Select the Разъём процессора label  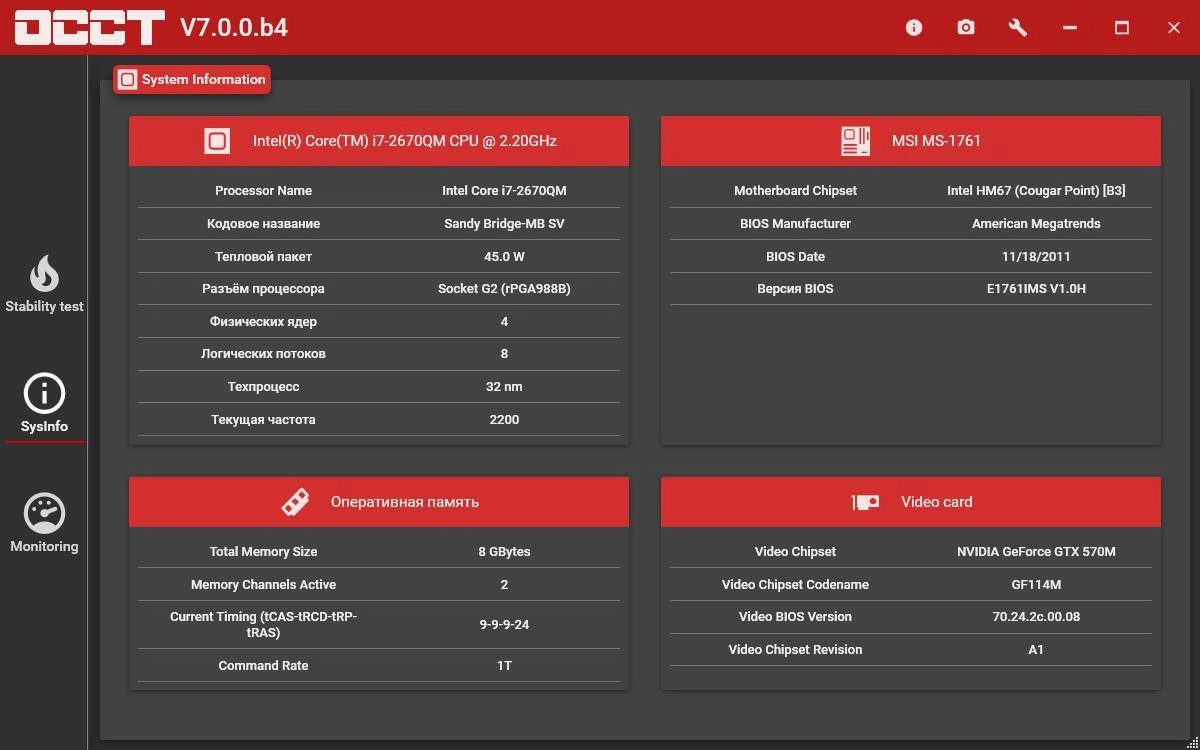[x=263, y=288]
